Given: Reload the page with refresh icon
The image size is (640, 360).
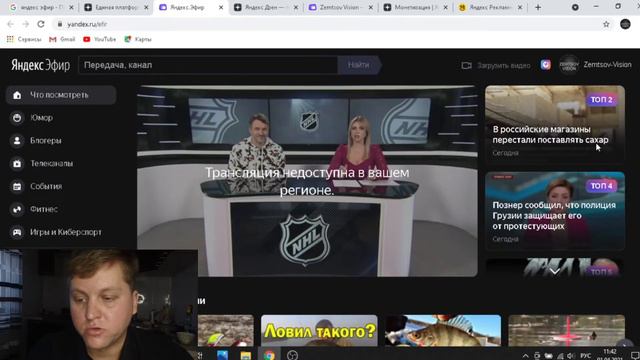Looking at the screenshot, I should (x=41, y=24).
